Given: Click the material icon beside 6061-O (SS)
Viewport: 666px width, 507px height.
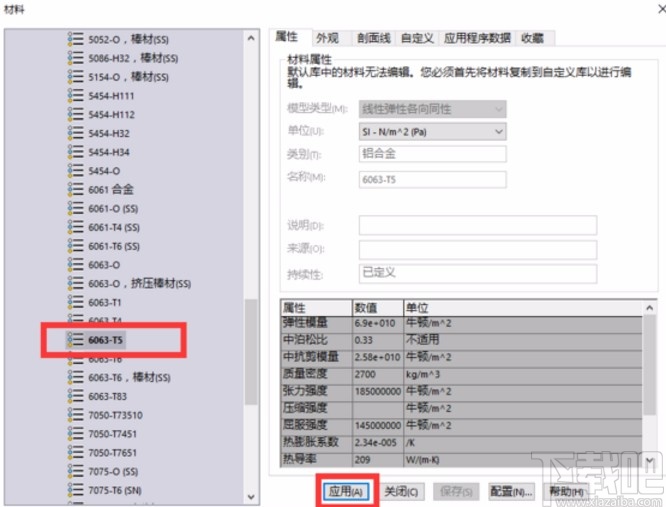Looking at the screenshot, I should point(76,208).
